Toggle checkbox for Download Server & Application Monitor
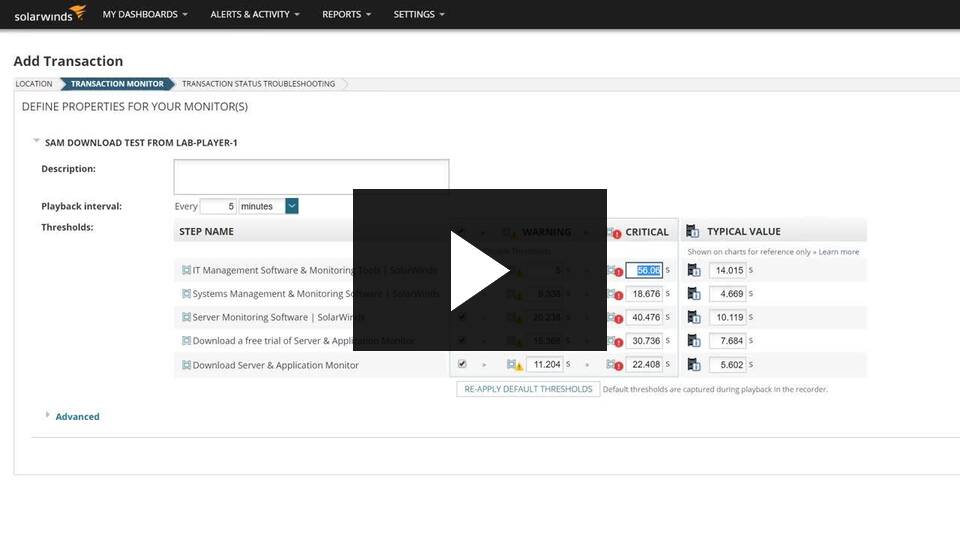Viewport: 960px width, 540px height. tap(462, 364)
